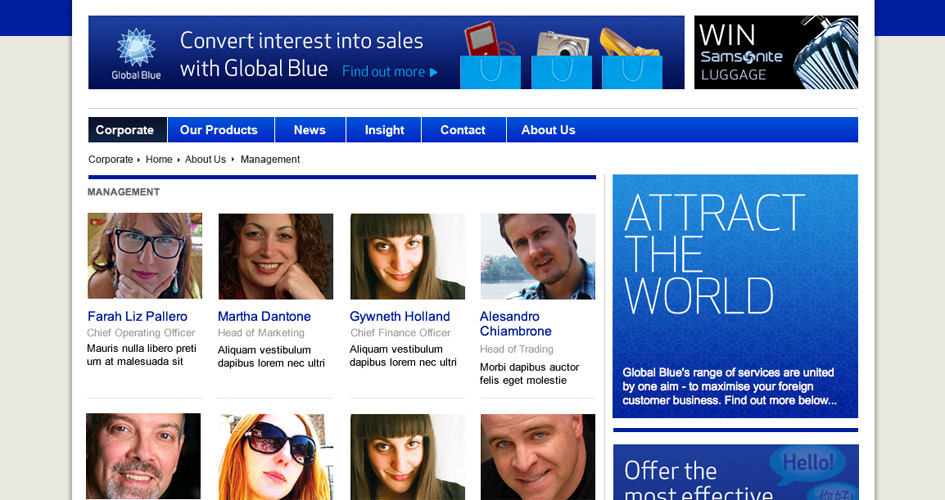945x500 pixels.
Task: Click the Chief Operating Officer title text
Action: tap(141, 333)
